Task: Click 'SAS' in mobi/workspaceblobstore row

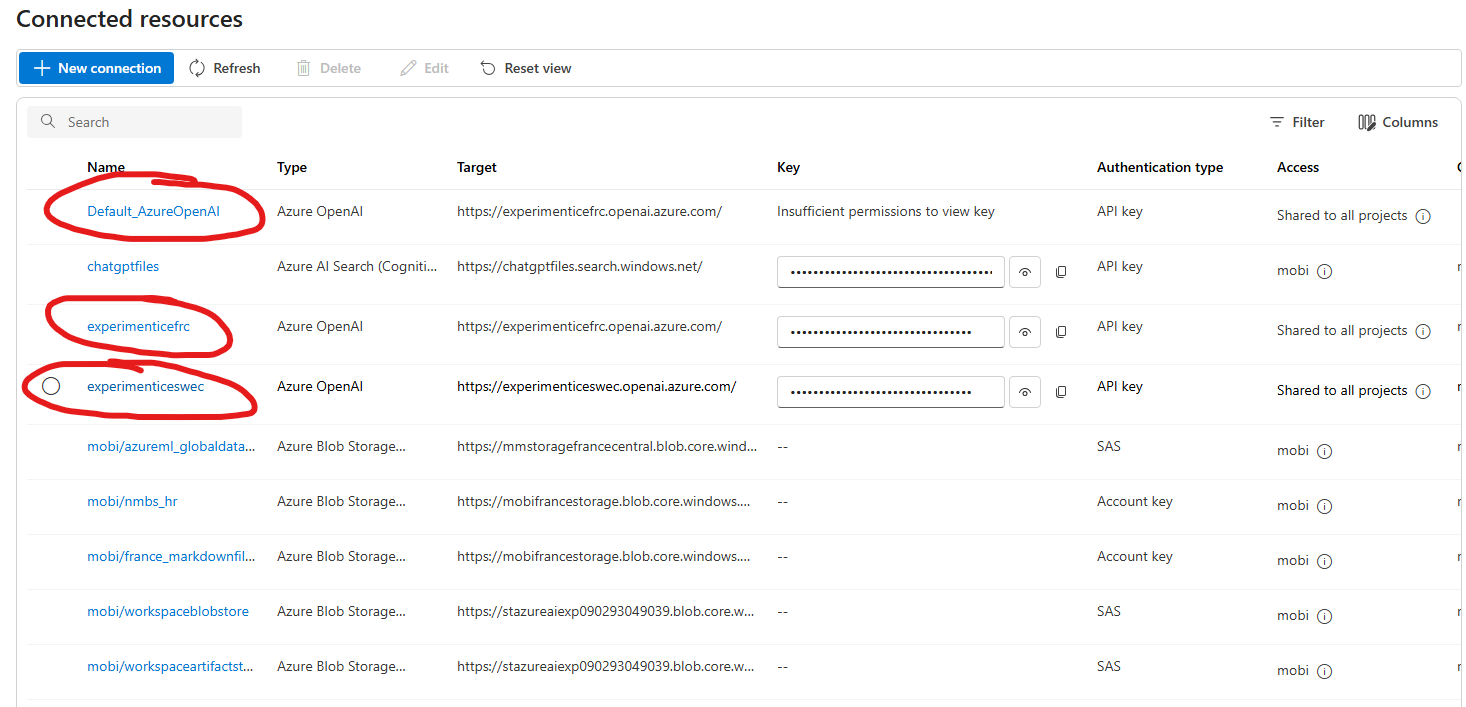Action: pyautogui.click(x=1109, y=611)
